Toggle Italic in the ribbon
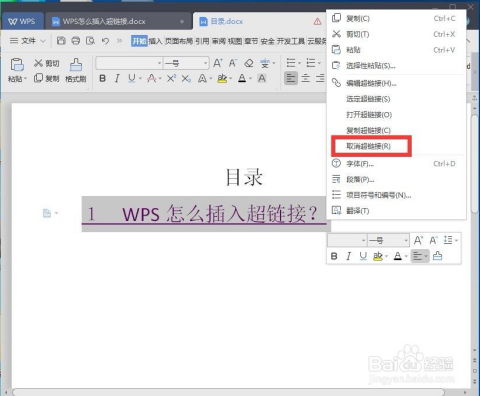Screen dimensions: 480x396 point(117,78)
